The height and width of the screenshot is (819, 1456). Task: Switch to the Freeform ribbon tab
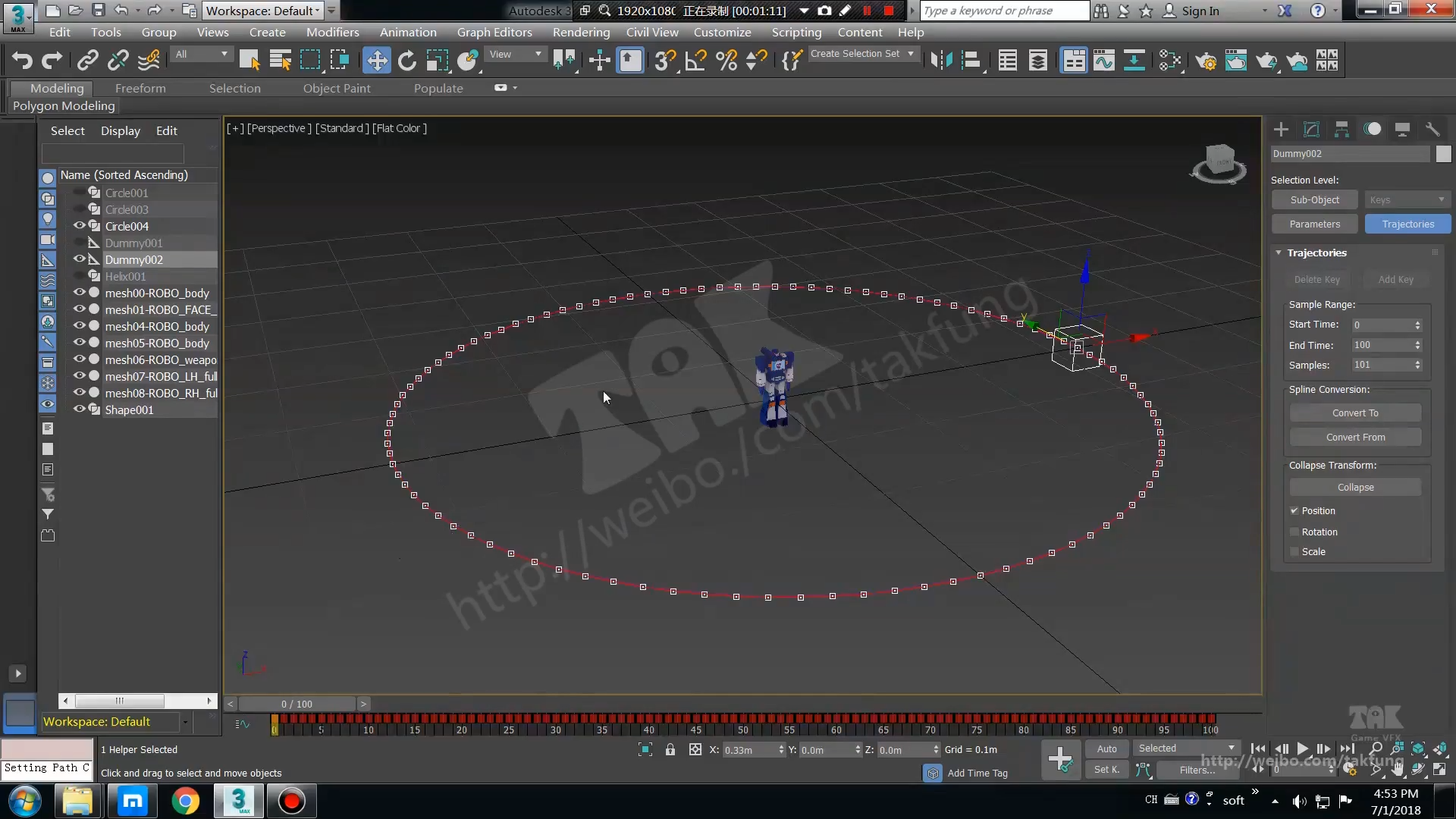[x=140, y=89]
